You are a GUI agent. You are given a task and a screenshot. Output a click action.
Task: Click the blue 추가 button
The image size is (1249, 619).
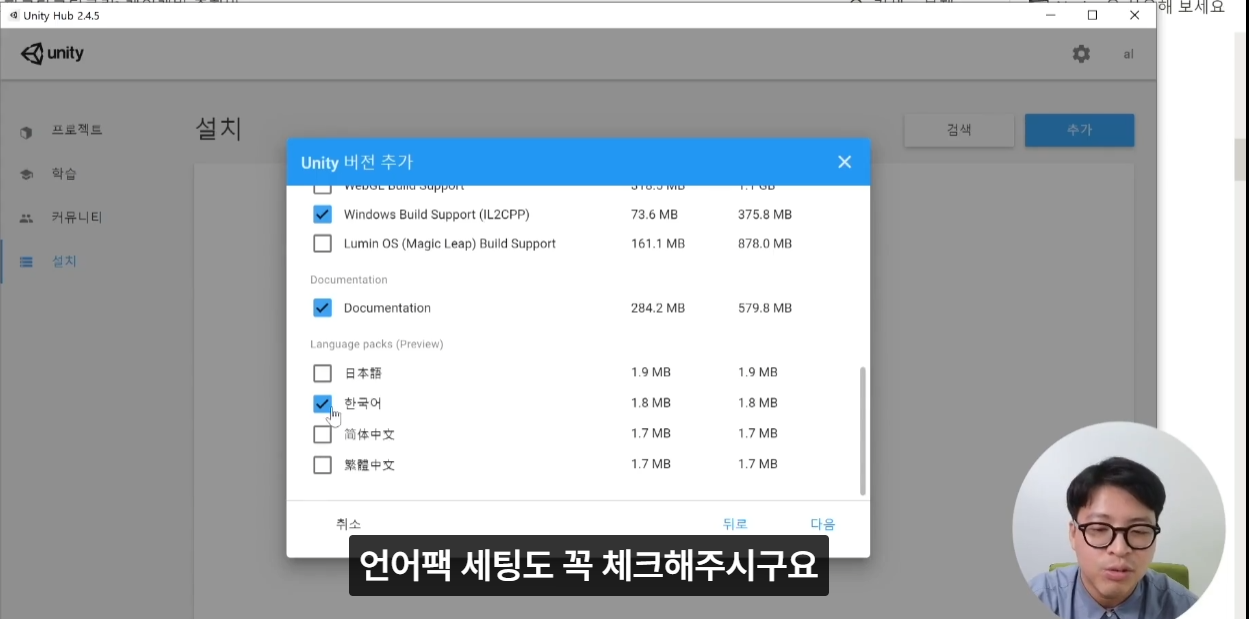[1079, 130]
